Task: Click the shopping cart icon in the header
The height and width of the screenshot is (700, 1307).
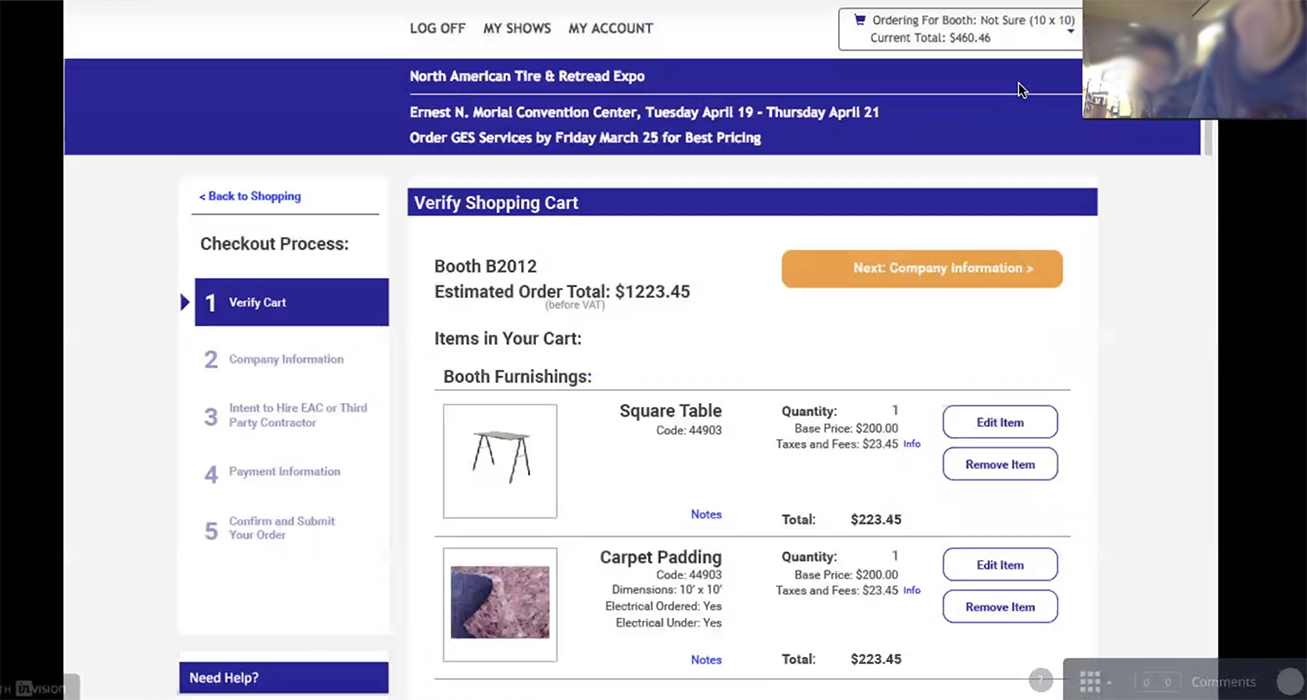Action: pos(859,19)
